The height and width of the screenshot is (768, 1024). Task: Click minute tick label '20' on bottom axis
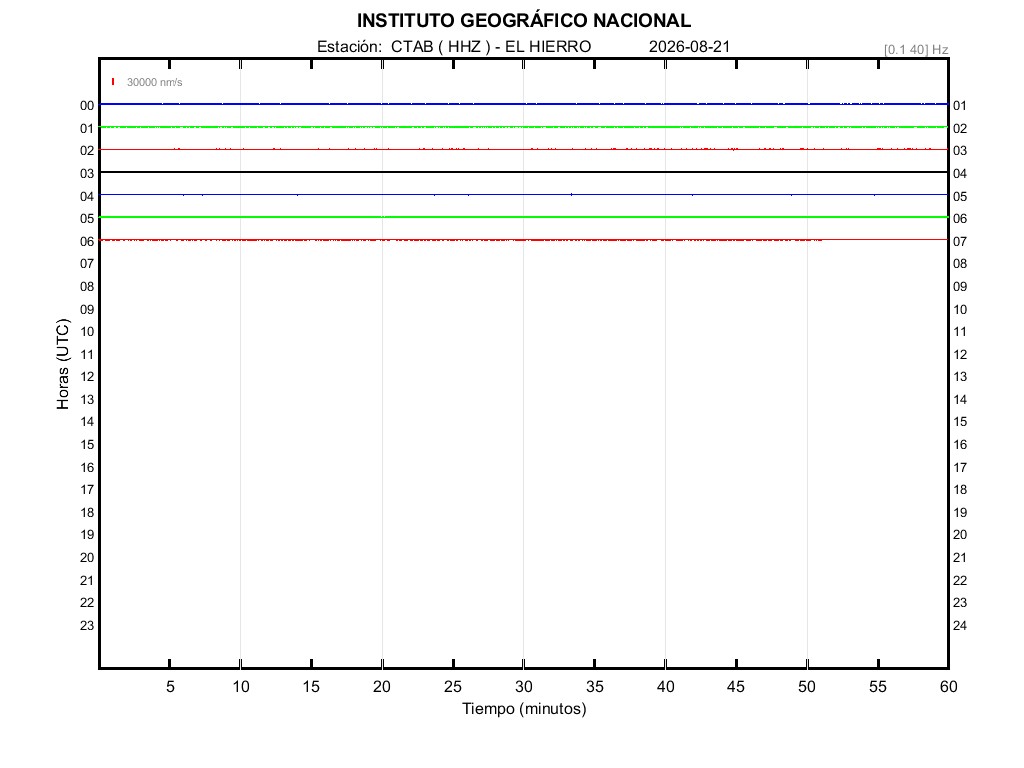coord(382,686)
